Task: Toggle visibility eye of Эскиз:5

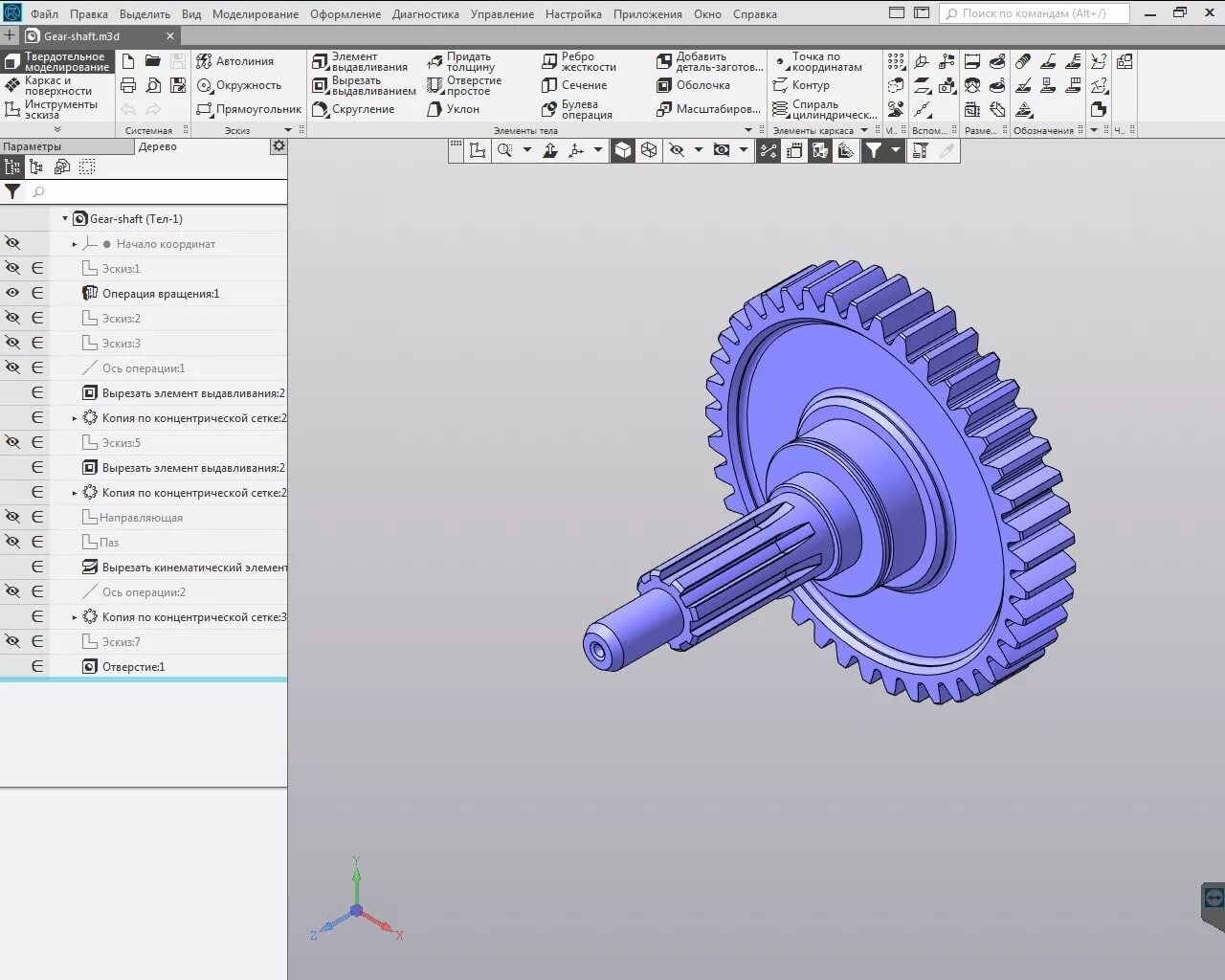Action: (12, 442)
